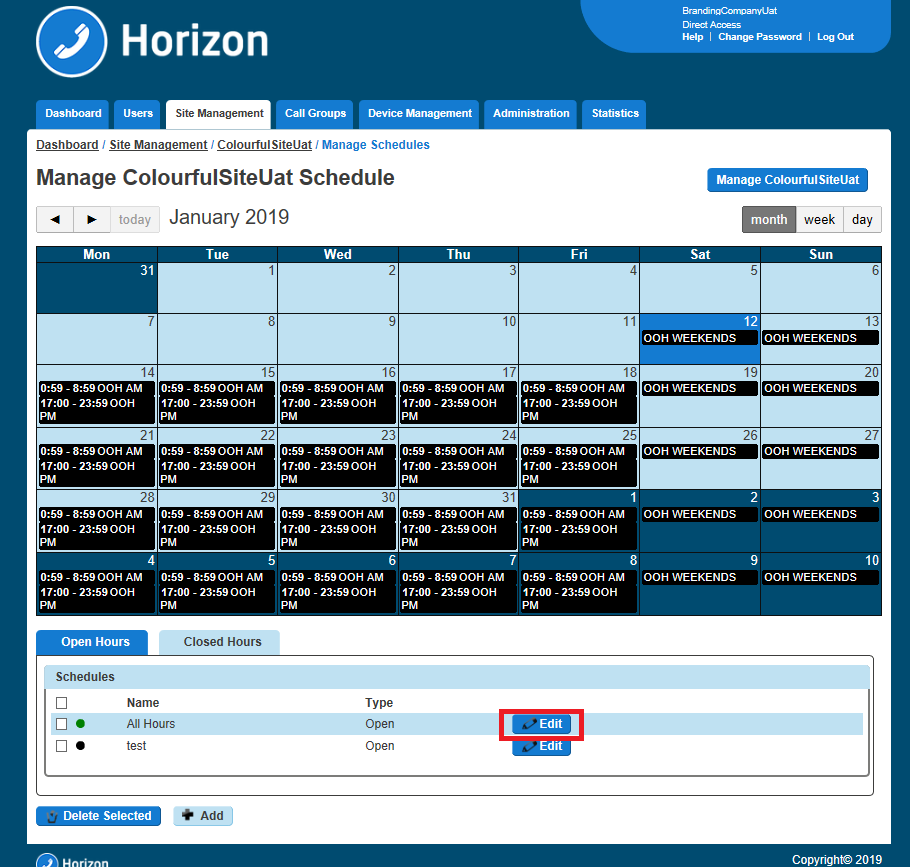Click the 'All Hours' schedule name
Screen dimensions: 910x867
tap(151, 724)
